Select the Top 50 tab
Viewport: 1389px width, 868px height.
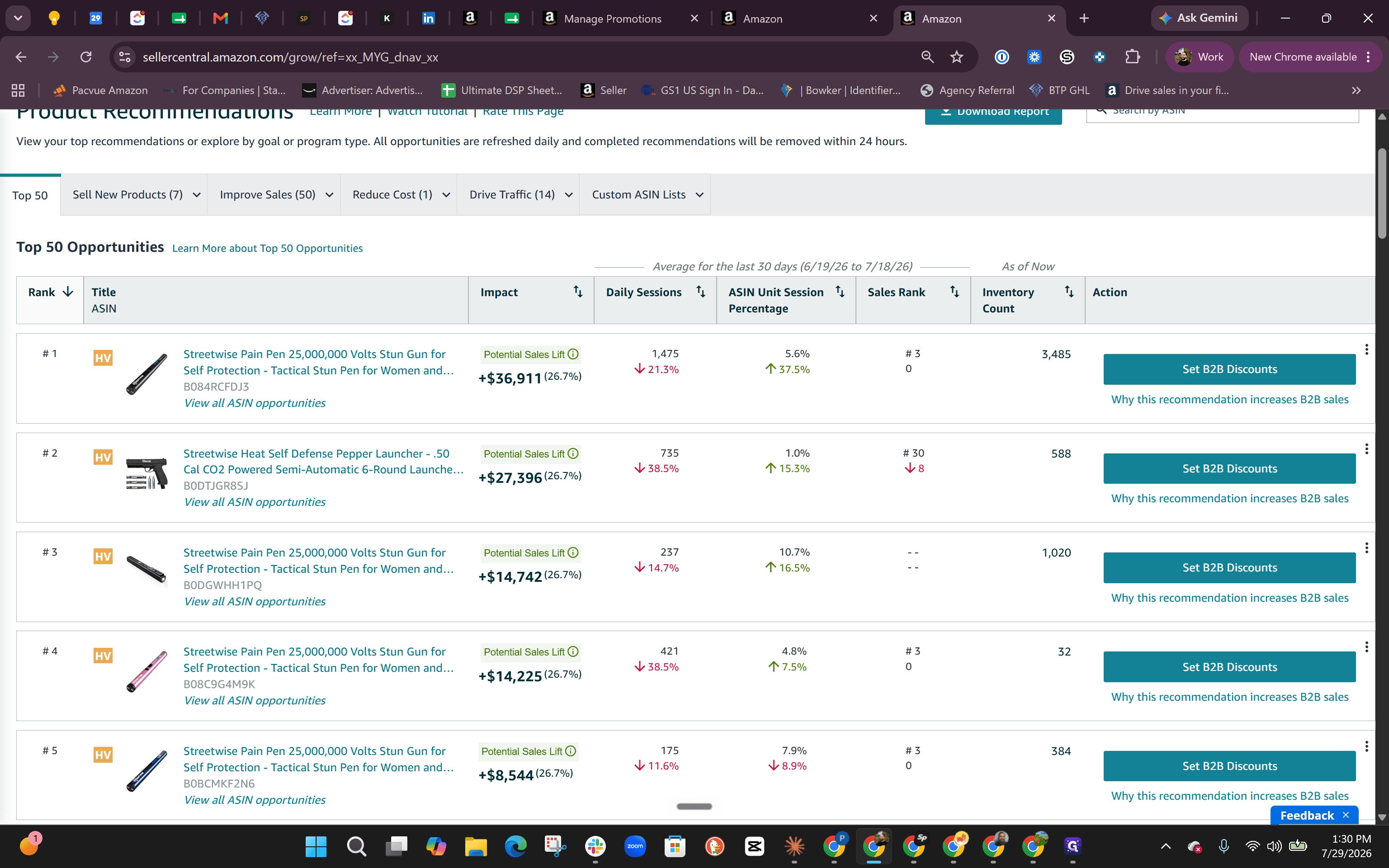click(x=30, y=195)
